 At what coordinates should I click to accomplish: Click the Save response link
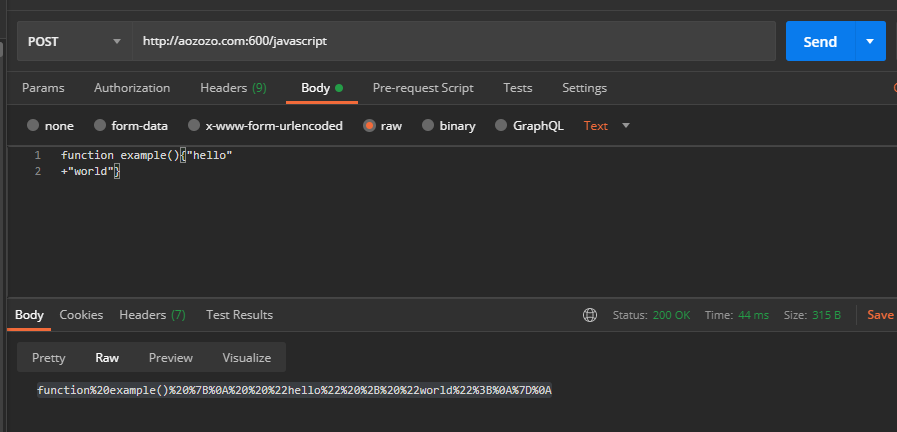880,315
